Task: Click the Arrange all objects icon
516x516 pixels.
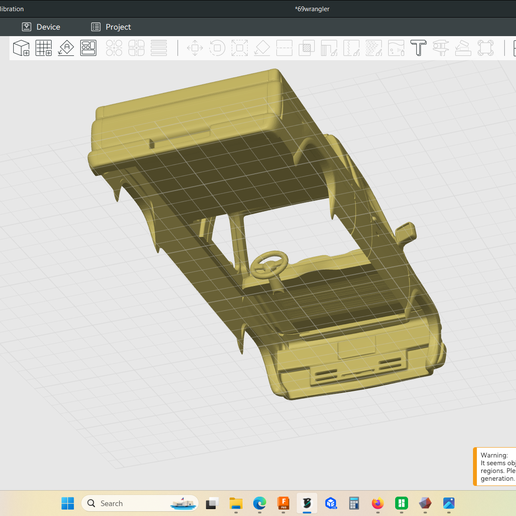Action: (x=88, y=48)
